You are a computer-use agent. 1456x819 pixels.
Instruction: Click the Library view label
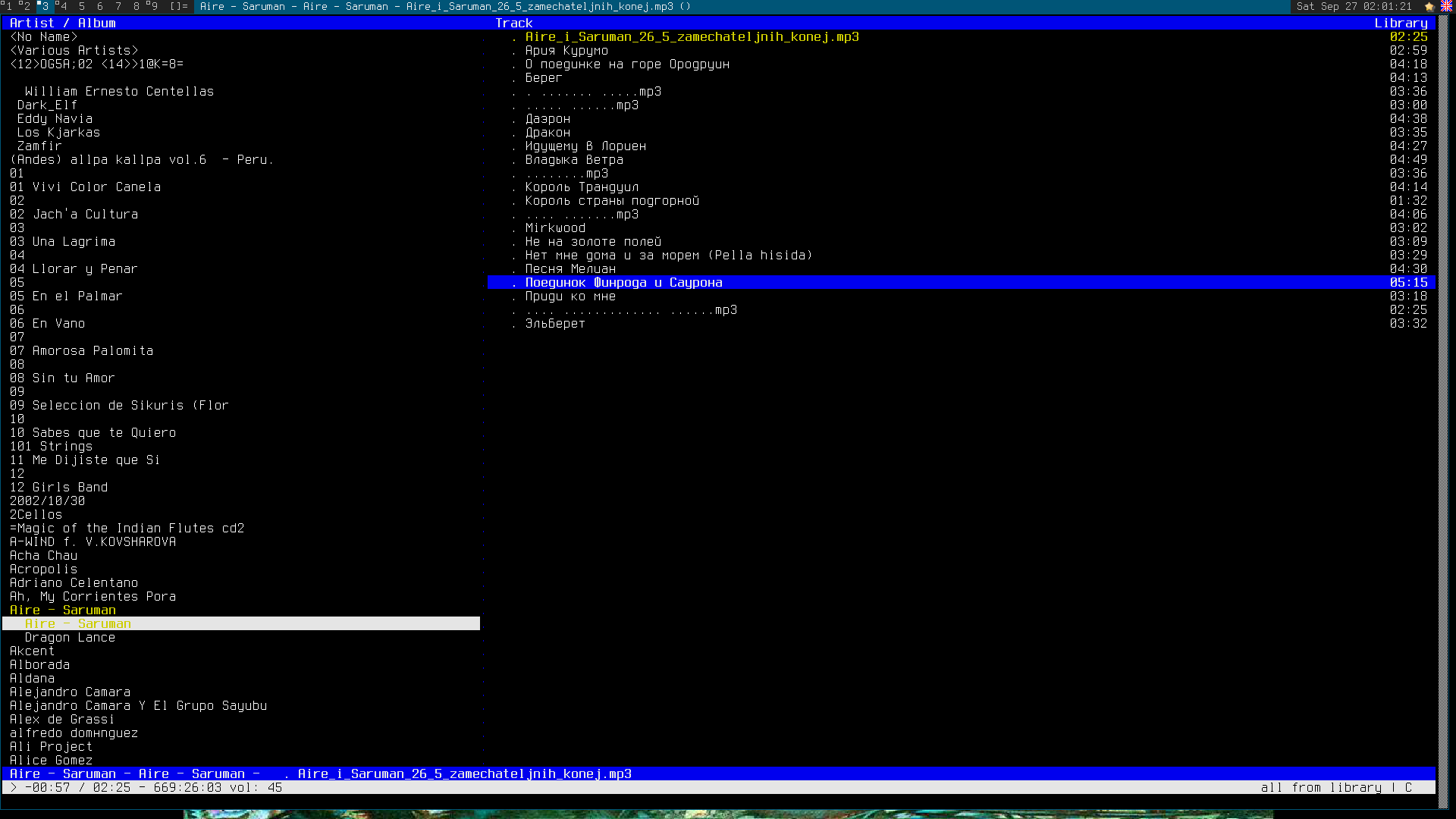click(x=1401, y=24)
